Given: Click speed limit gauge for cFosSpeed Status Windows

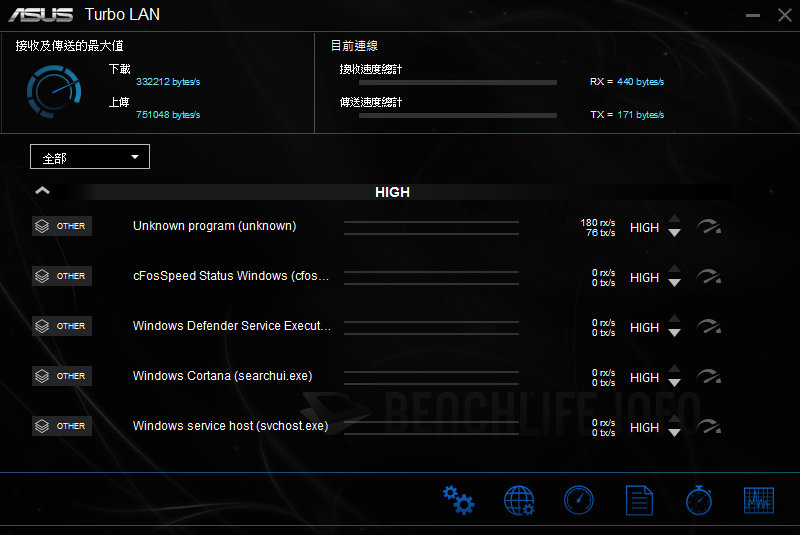Looking at the screenshot, I should click(x=709, y=276).
